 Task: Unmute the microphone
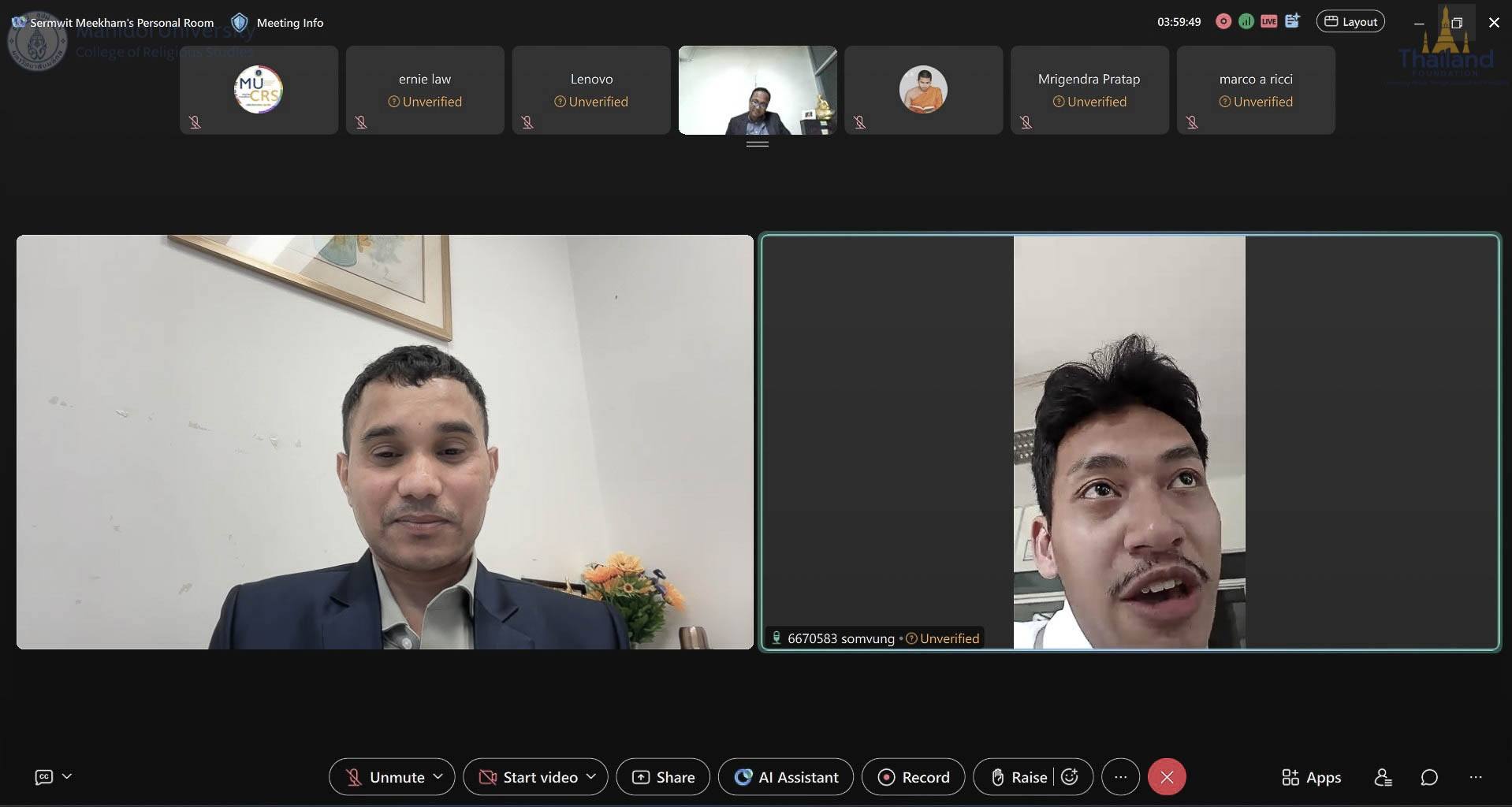click(x=386, y=777)
